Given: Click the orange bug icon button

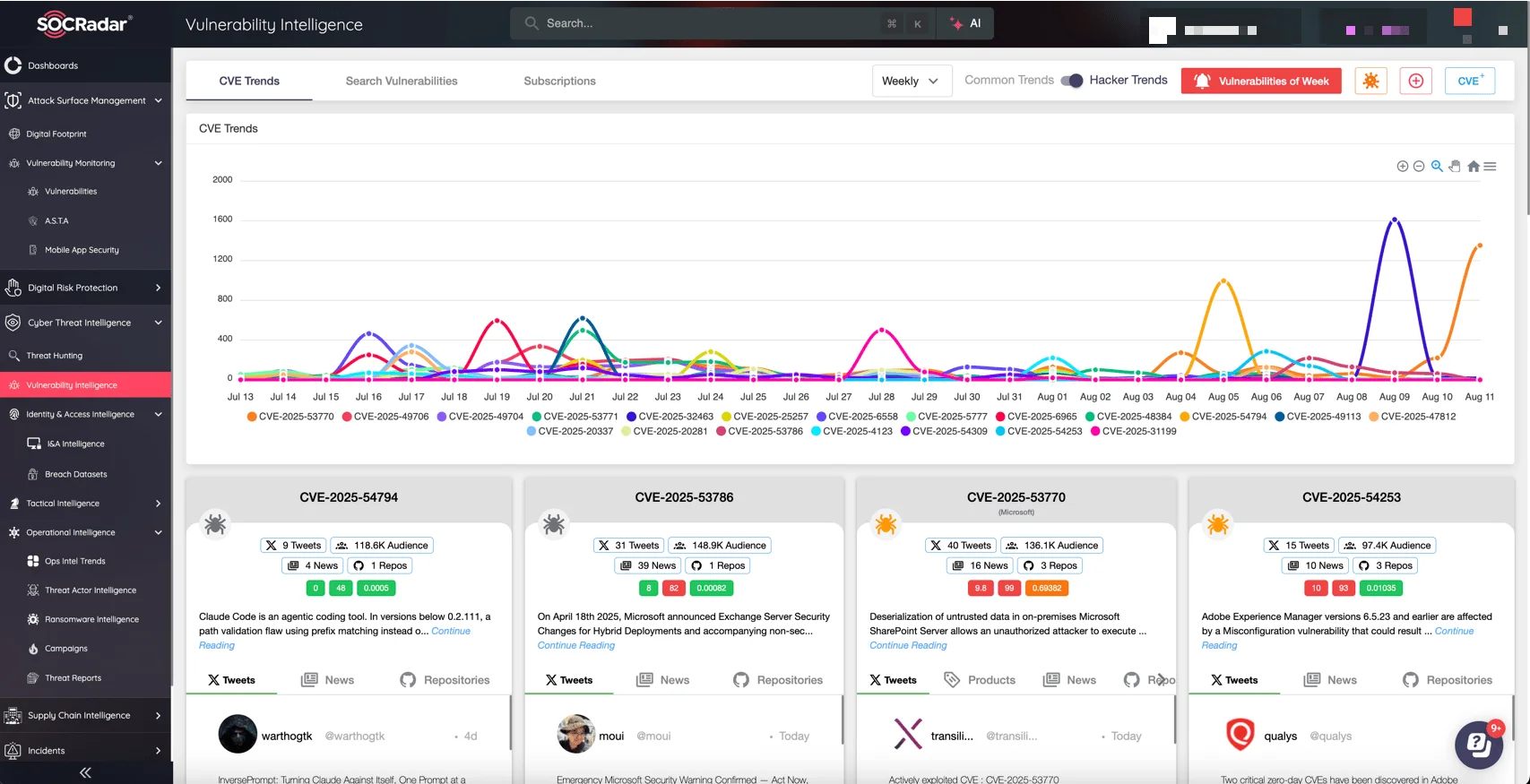Looking at the screenshot, I should tap(1370, 81).
